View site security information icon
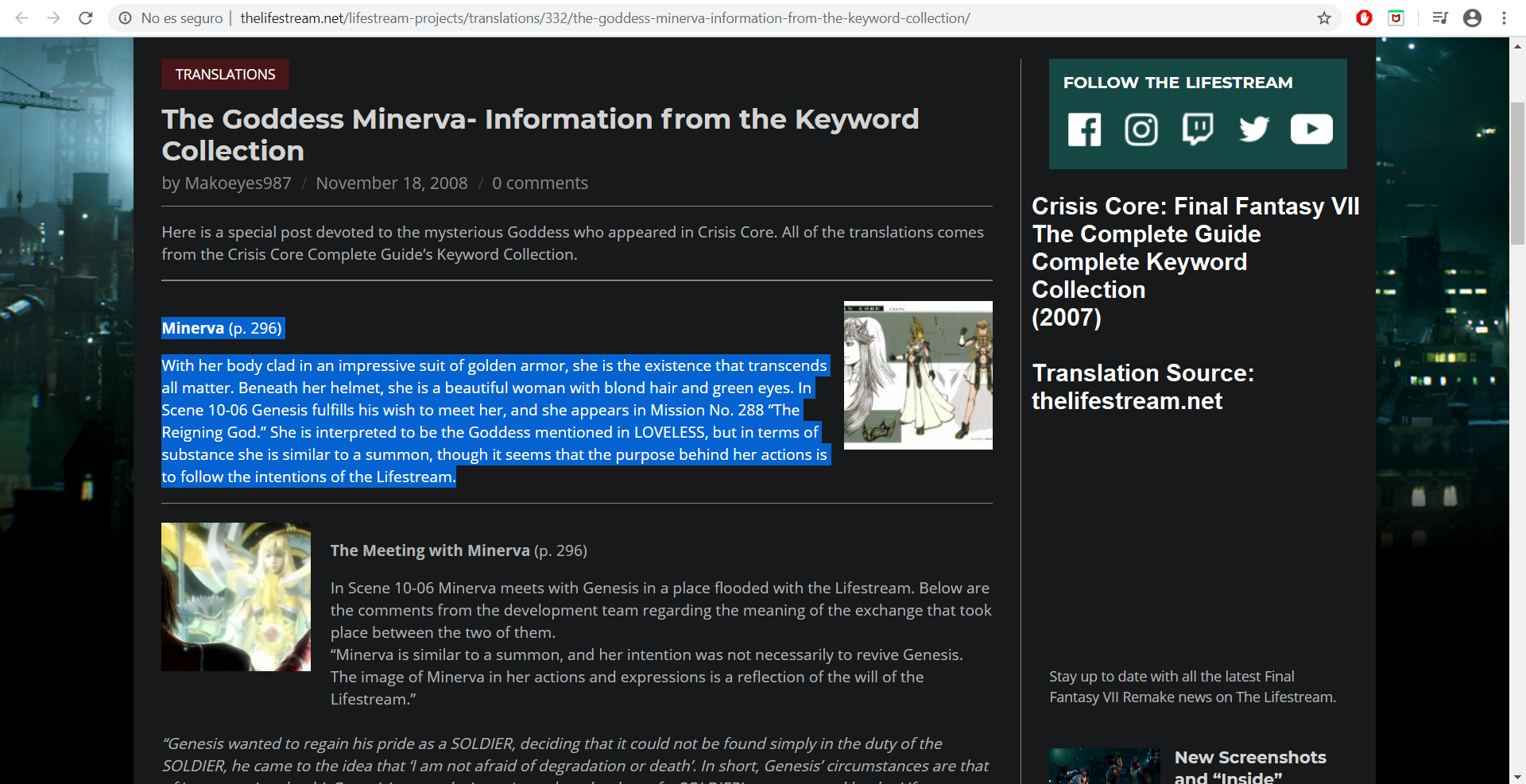The image size is (1526, 784). 125,17
